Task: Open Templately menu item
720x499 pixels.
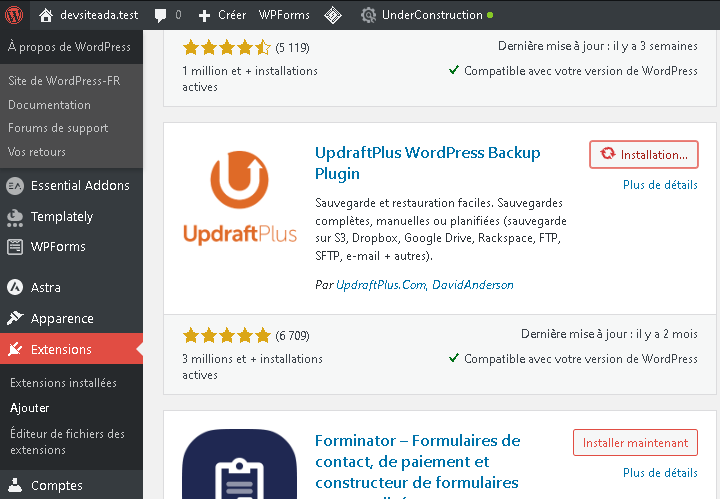Action: pyautogui.click(x=62, y=217)
